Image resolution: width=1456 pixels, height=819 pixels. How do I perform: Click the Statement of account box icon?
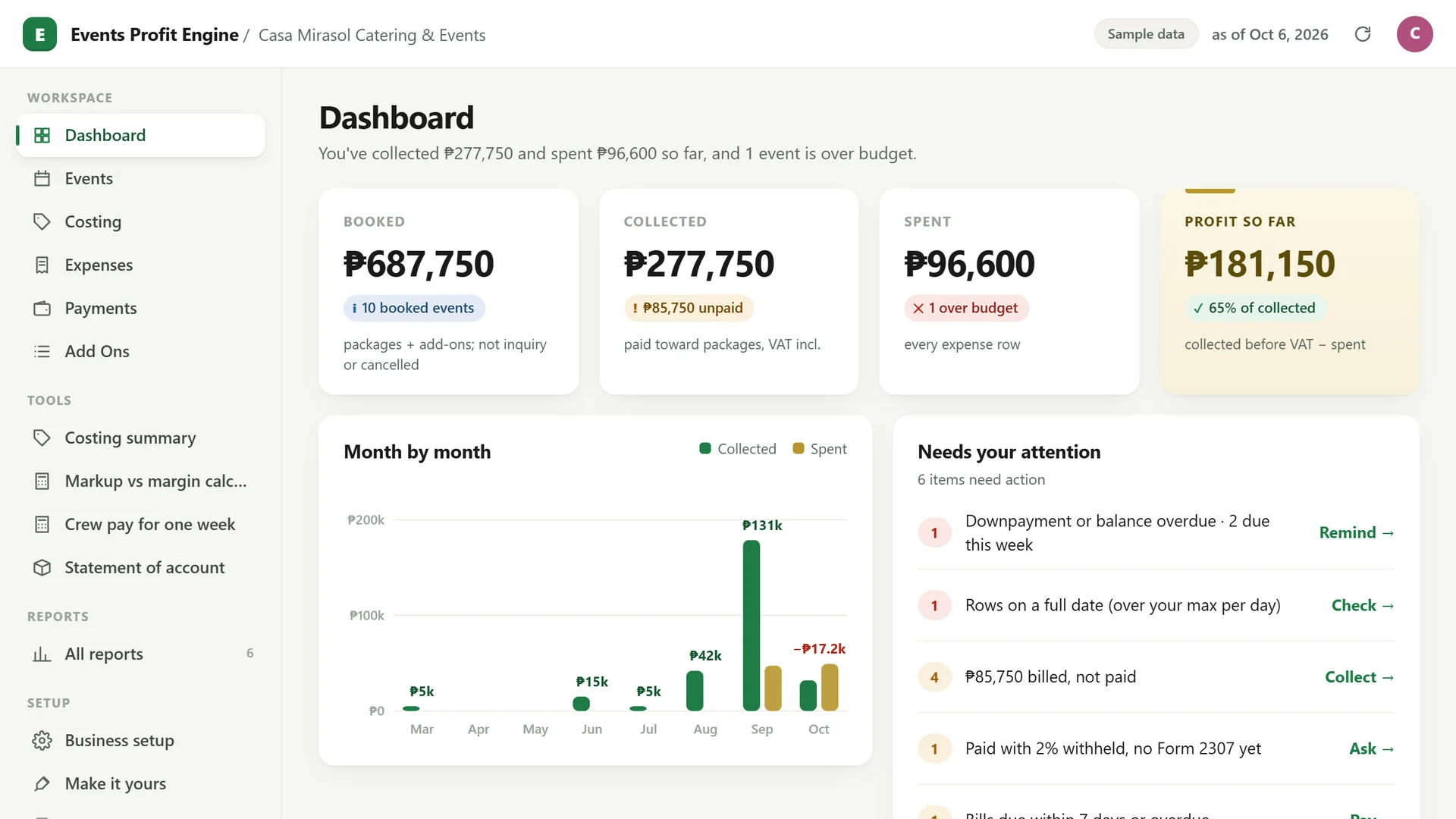point(42,567)
